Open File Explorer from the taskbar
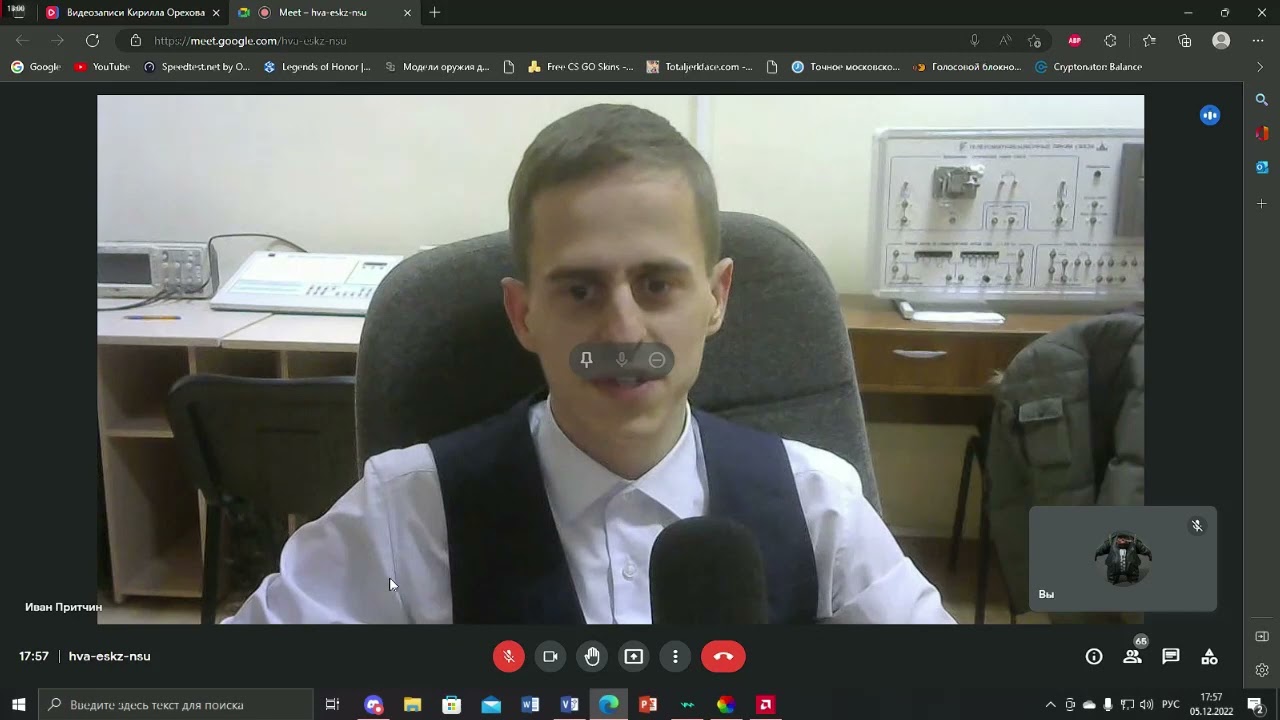Image resolution: width=1280 pixels, height=720 pixels. (412, 705)
